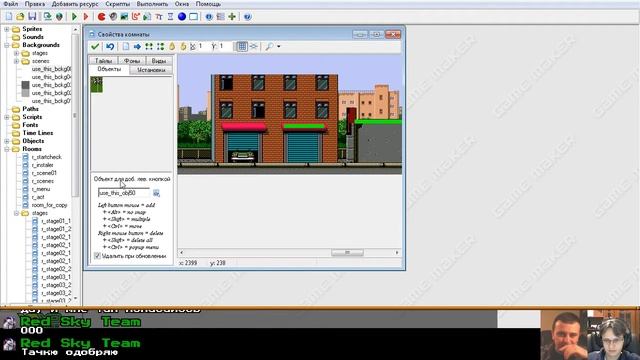Collapse the stages subfolder under Rooms

point(16,213)
